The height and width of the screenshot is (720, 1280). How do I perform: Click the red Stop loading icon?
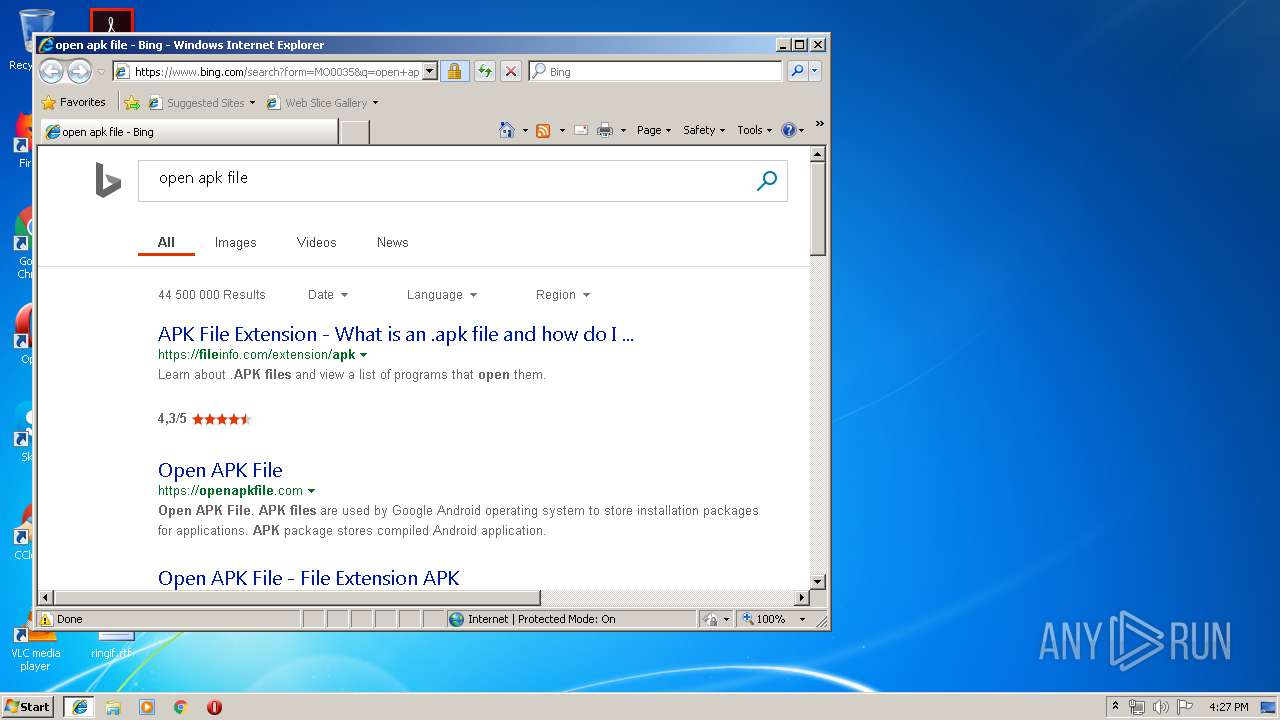point(511,71)
